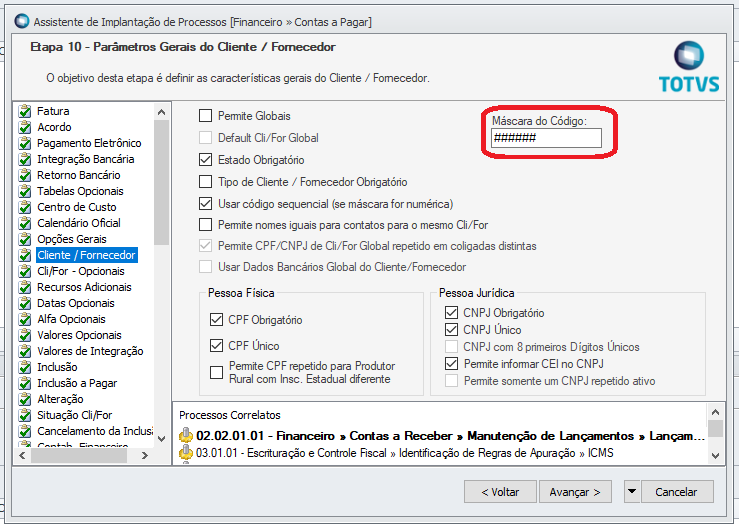
Task: Check Permite CPF repetido para Produtor Rural
Action: (216, 373)
